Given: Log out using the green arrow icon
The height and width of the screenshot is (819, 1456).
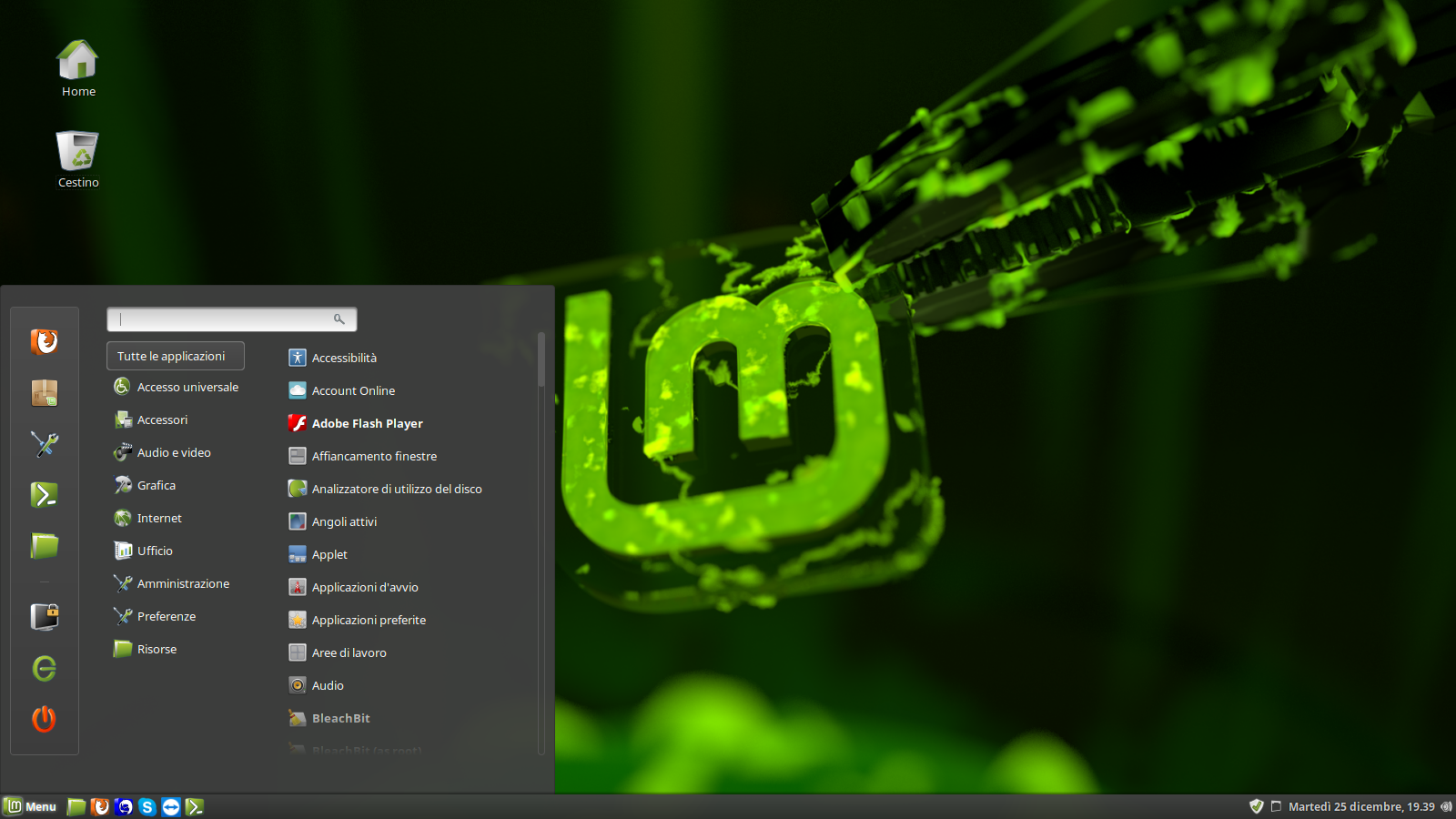Looking at the screenshot, I should point(44,668).
